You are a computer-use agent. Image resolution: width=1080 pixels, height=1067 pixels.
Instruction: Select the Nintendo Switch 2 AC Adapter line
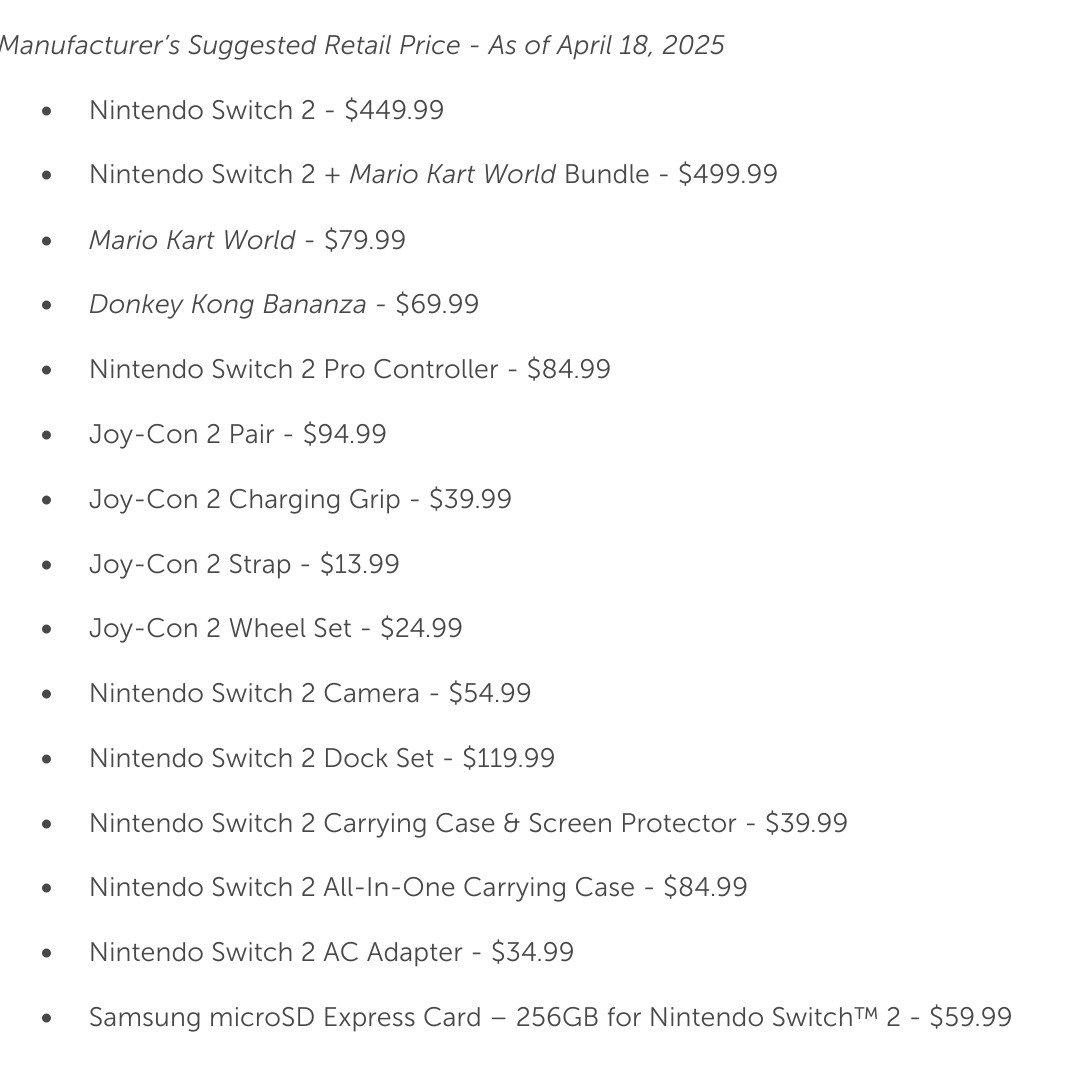pyautogui.click(x=331, y=952)
